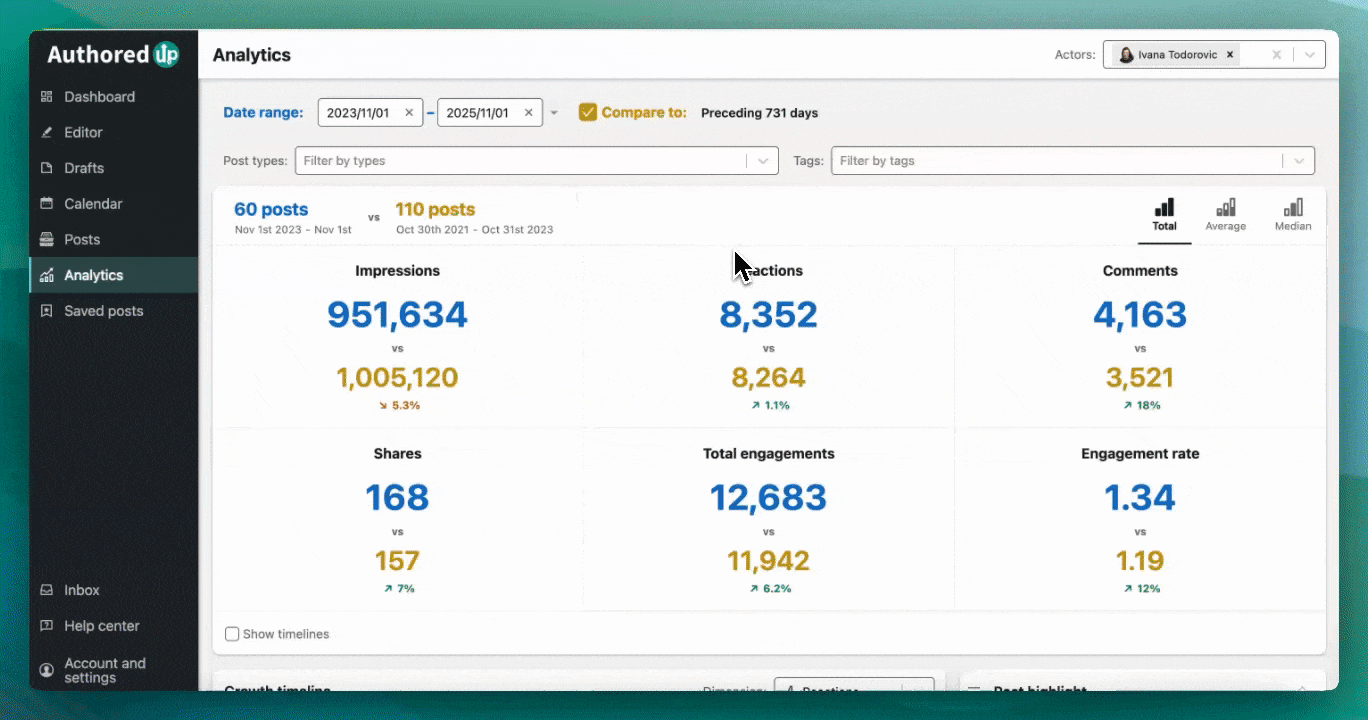Expand the Actors dropdown arrow
The height and width of the screenshot is (720, 1368).
[1309, 55]
